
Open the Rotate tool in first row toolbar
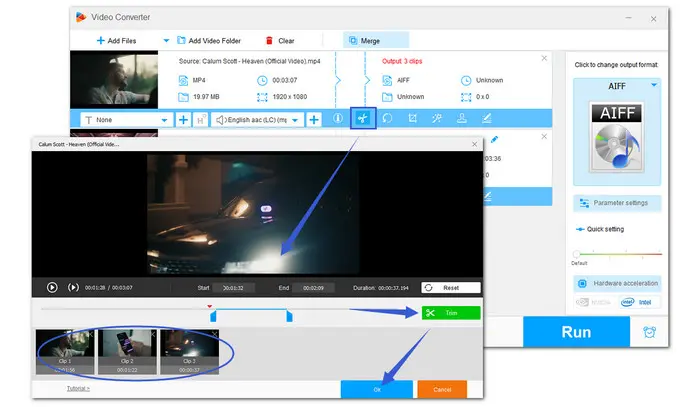click(x=388, y=118)
